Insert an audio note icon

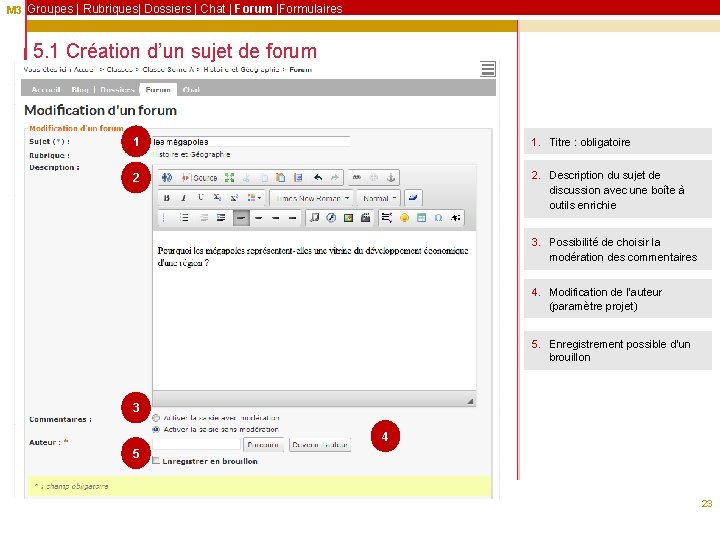(x=314, y=218)
